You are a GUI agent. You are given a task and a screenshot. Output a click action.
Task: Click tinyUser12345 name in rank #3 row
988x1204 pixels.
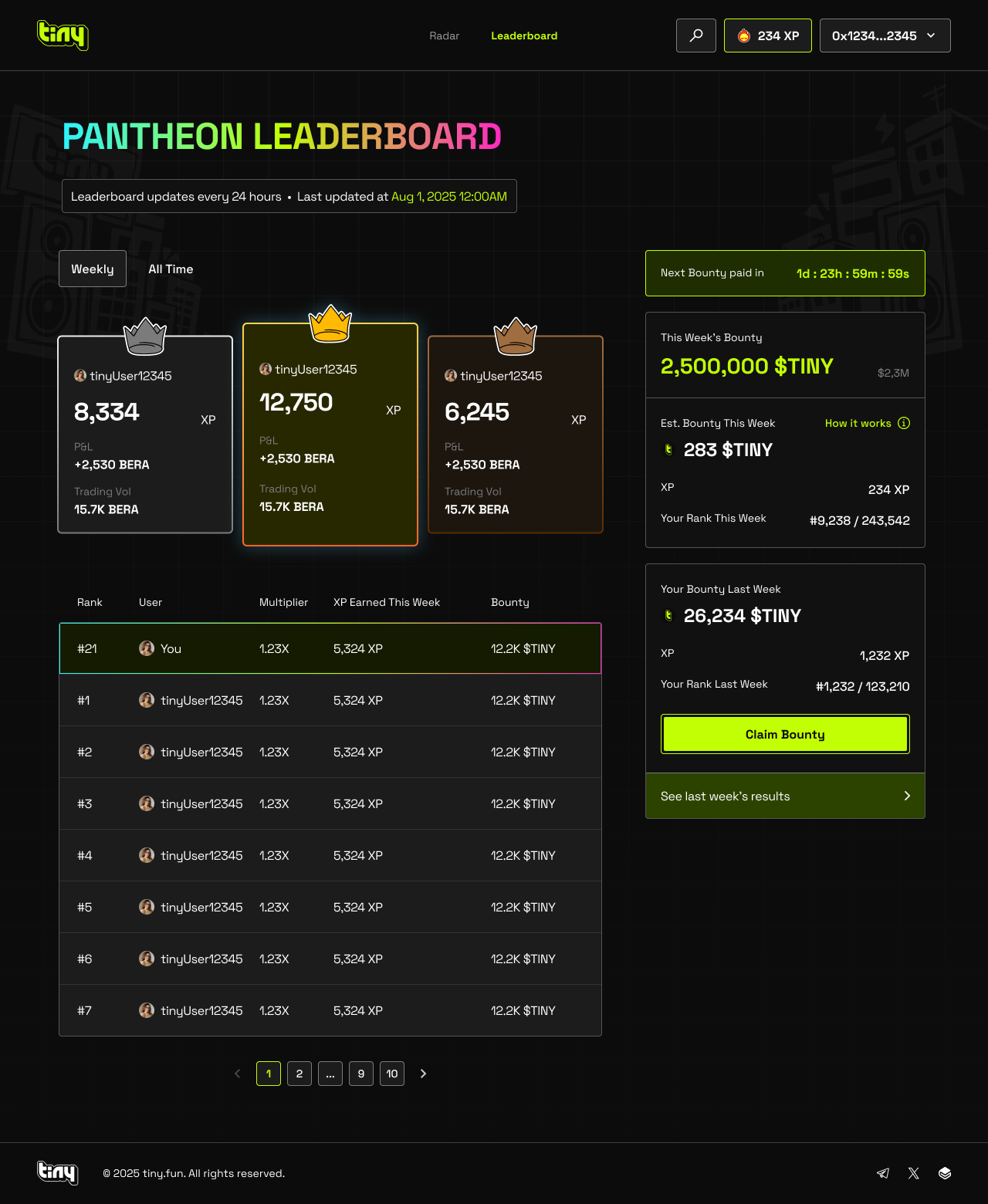point(201,803)
